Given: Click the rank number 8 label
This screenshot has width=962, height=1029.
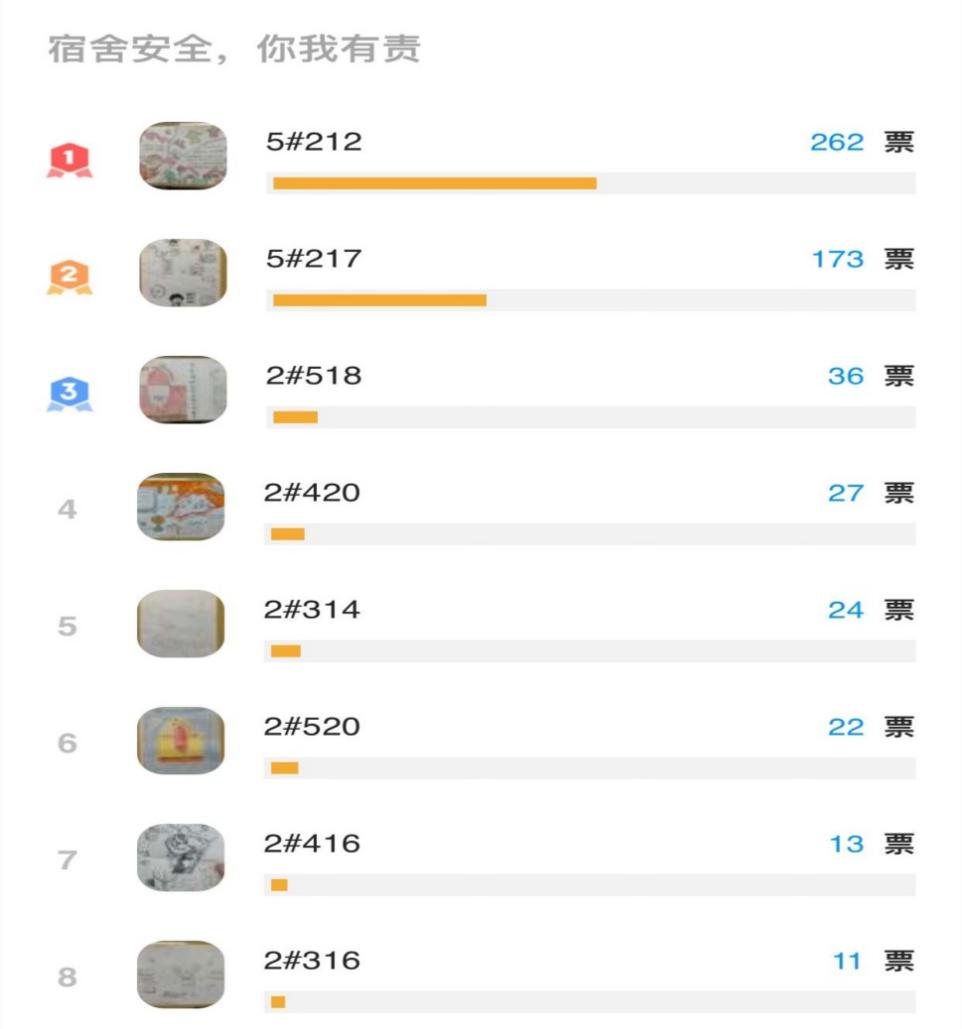Looking at the screenshot, I should click(x=67, y=977).
